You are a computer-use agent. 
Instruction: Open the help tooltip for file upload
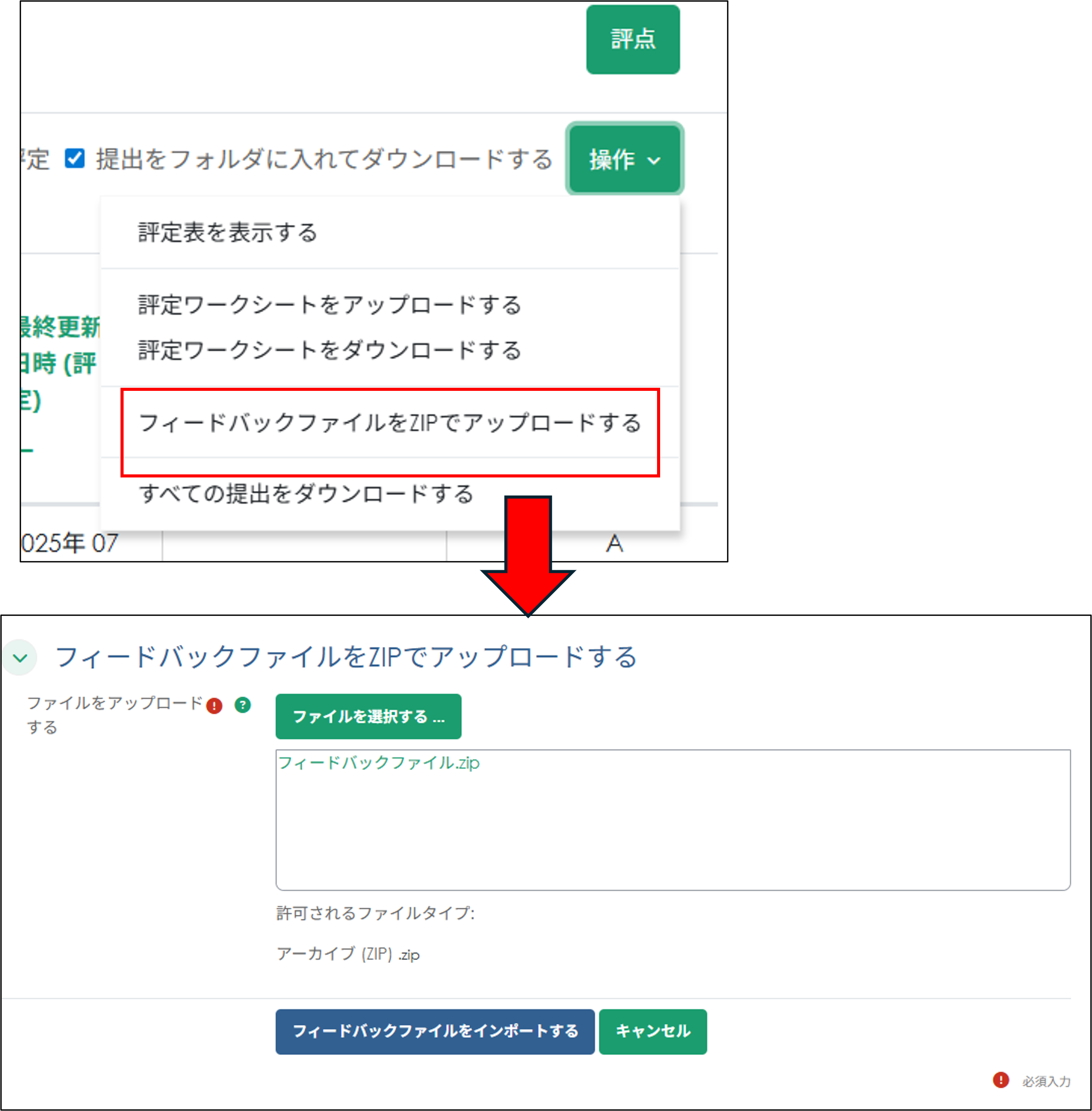point(243,706)
